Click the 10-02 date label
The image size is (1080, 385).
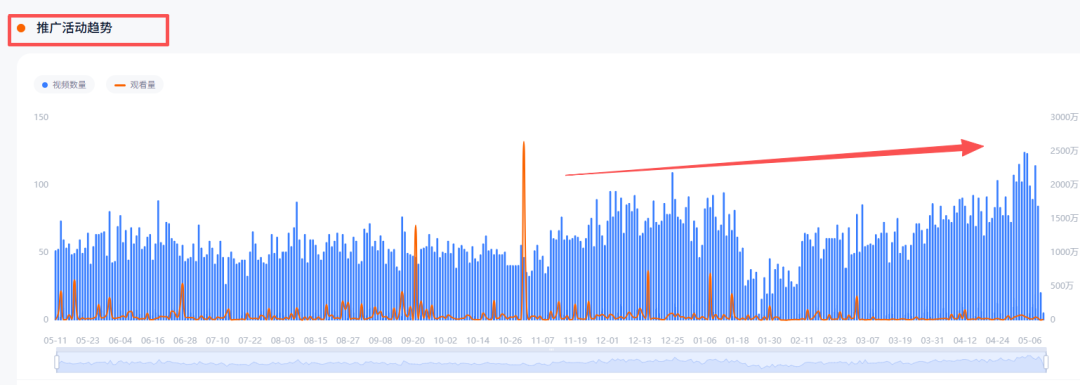point(445,340)
